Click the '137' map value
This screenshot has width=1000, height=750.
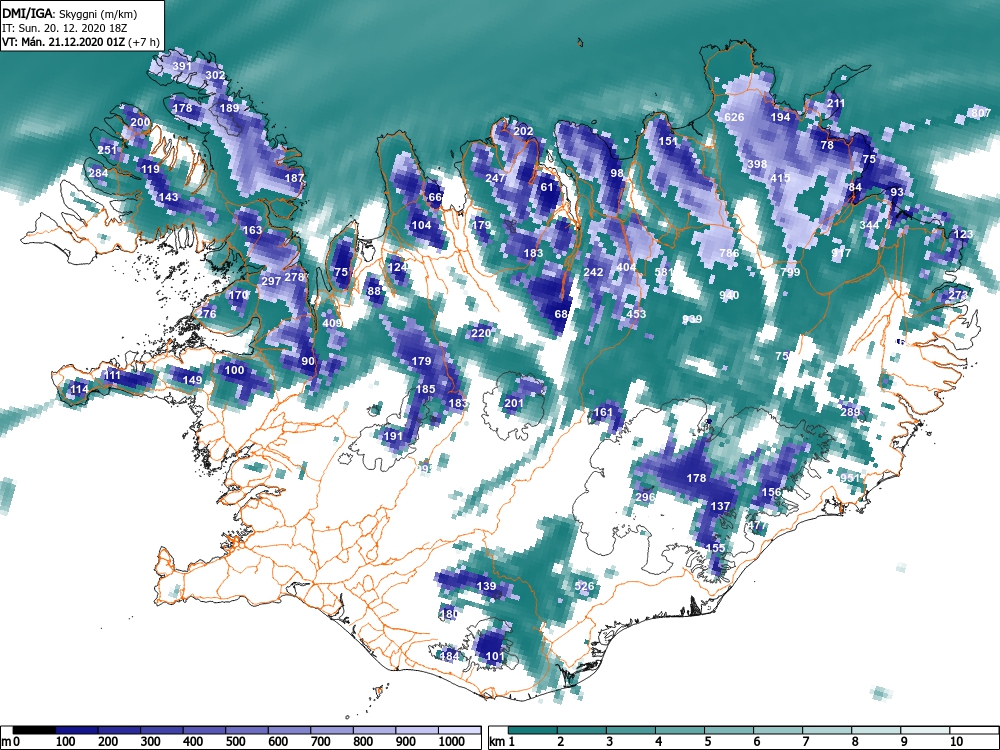click(x=720, y=506)
